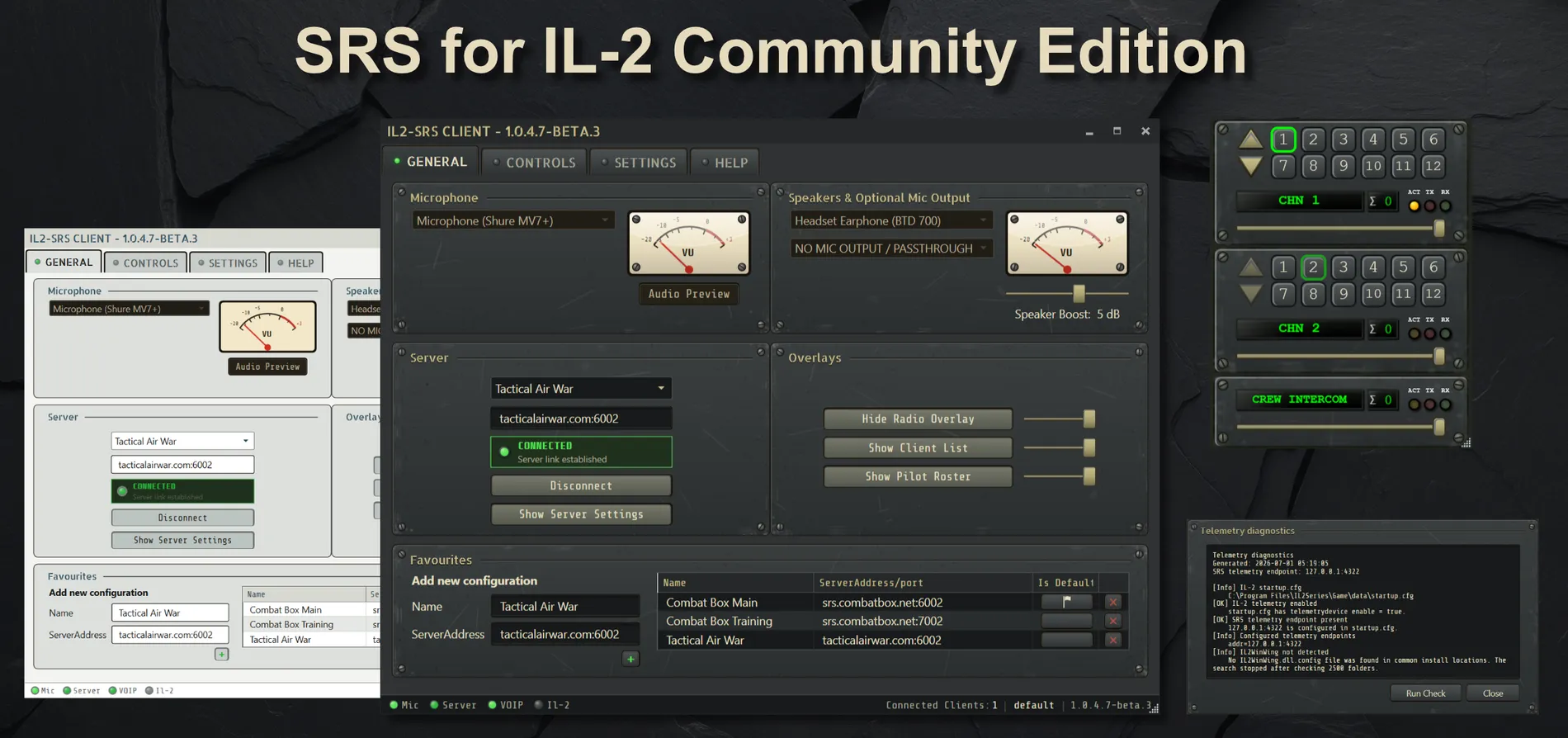Viewport: 1568px width, 738px height.
Task: Toggle default flag for Combat Box Main
Action: coord(1066,602)
